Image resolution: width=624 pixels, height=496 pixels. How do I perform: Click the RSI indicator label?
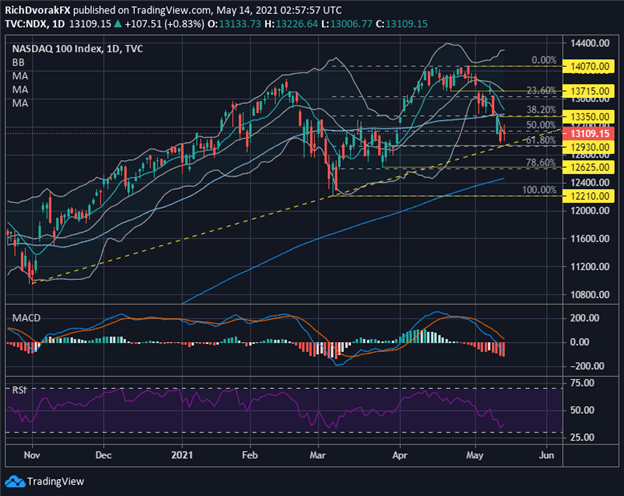click(20, 390)
